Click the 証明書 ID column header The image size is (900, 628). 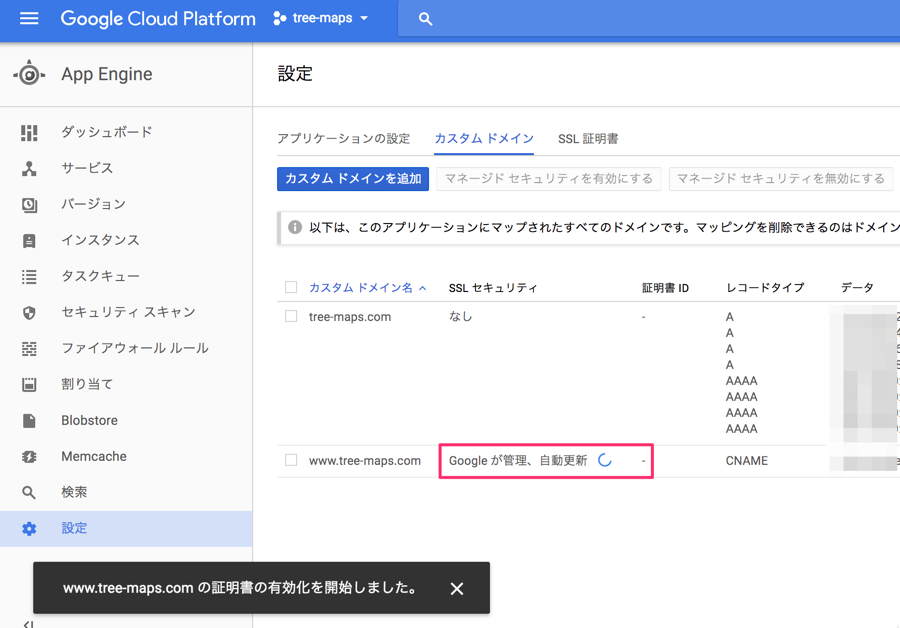tap(665, 288)
